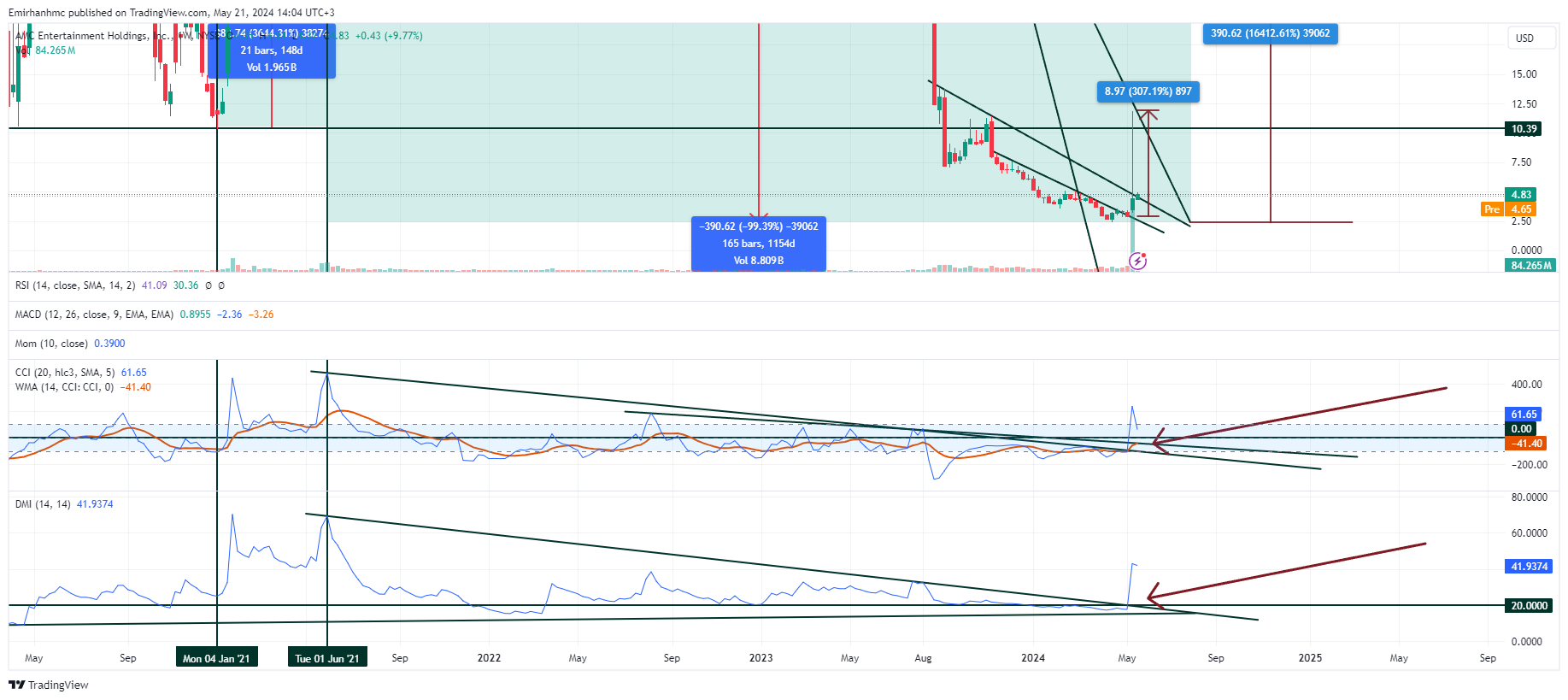Select the MACD (12, 26, close, 9, EMA, EMA) legend

94,315
